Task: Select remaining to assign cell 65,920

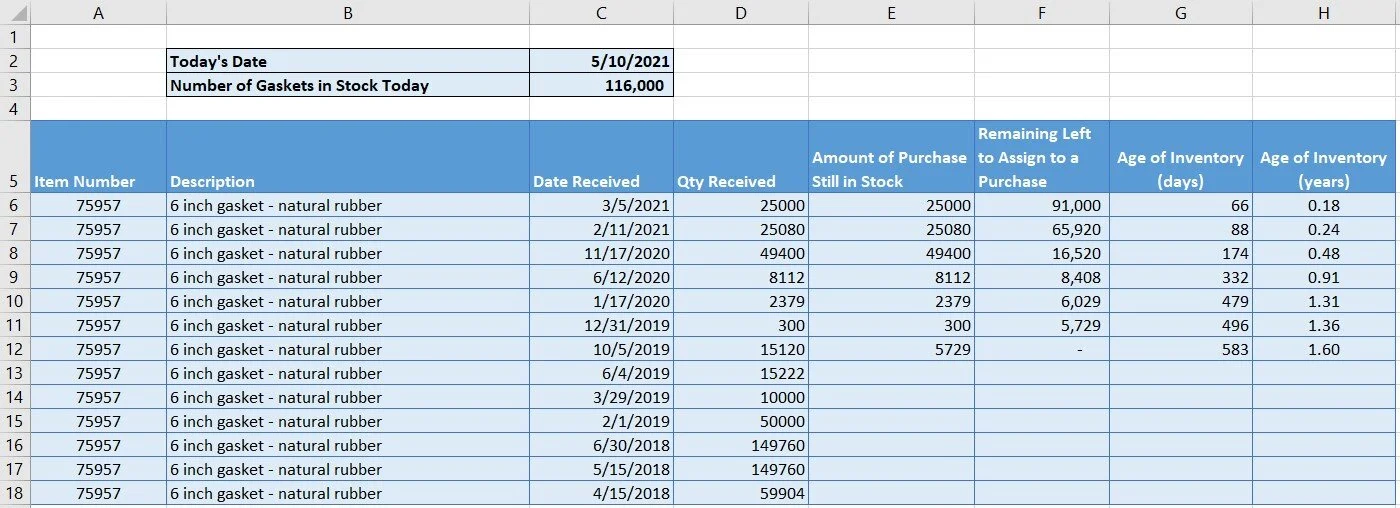Action: click(1042, 230)
